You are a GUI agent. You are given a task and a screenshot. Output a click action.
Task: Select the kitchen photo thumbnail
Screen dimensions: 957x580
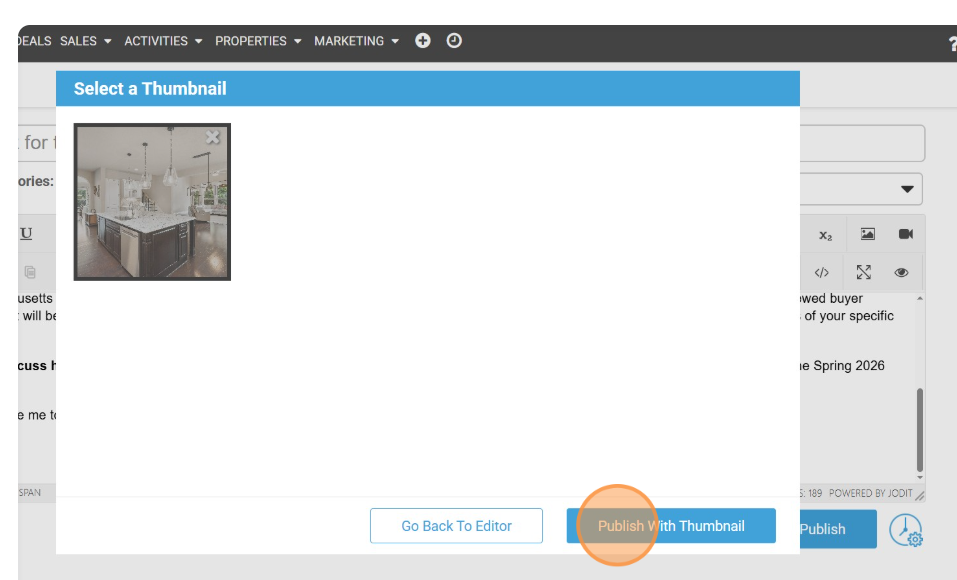click(x=152, y=202)
